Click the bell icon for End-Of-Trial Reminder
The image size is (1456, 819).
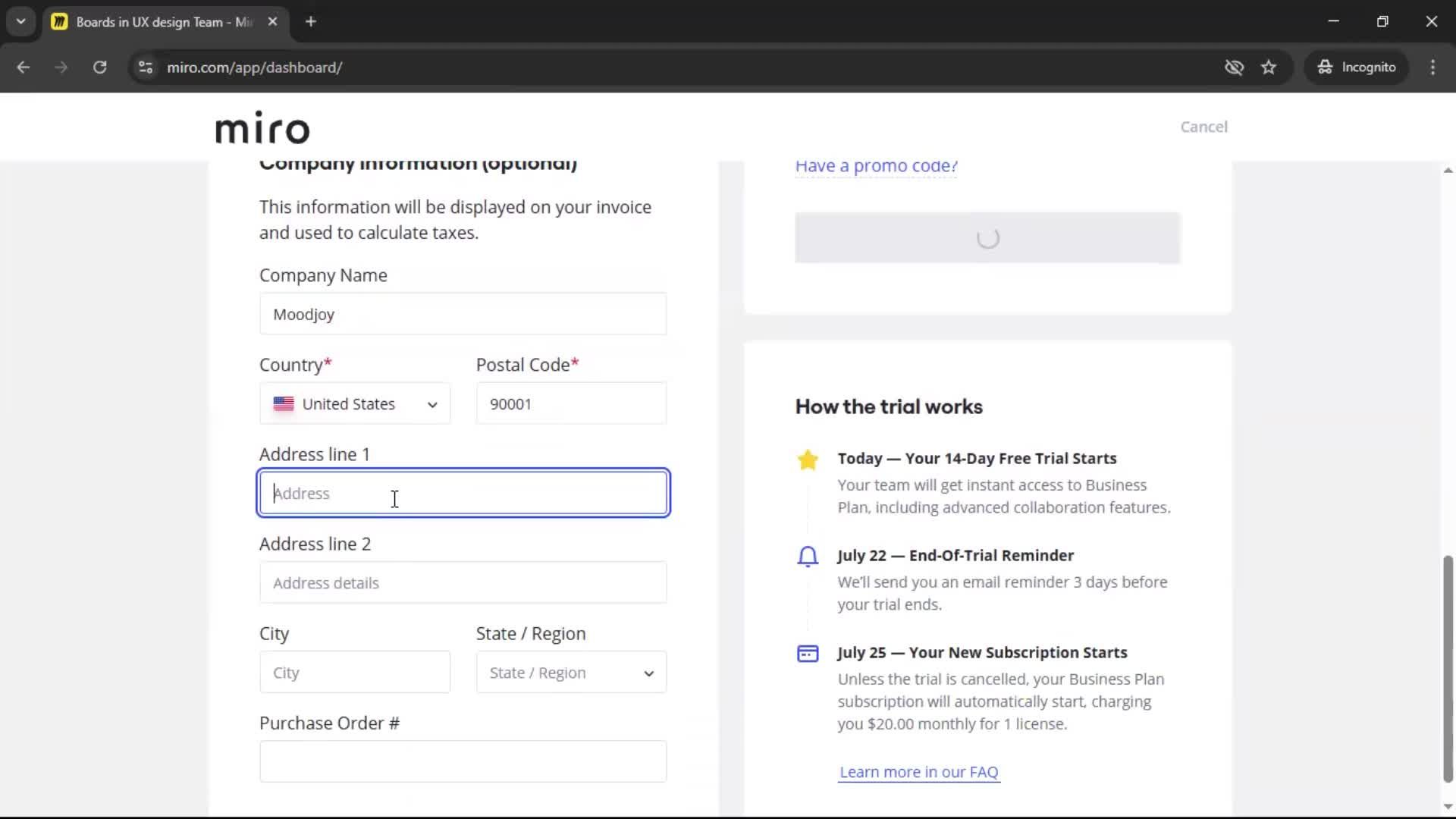(x=808, y=557)
